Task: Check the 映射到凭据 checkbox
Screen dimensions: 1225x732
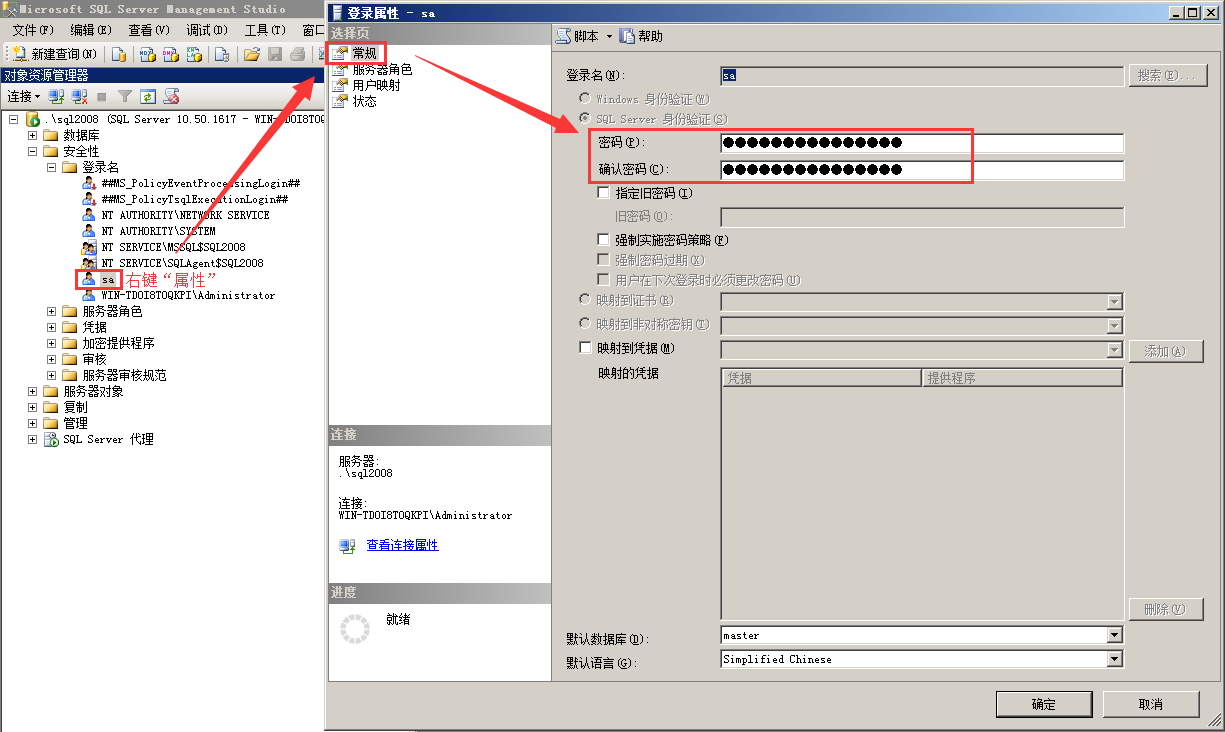Action: [x=585, y=348]
